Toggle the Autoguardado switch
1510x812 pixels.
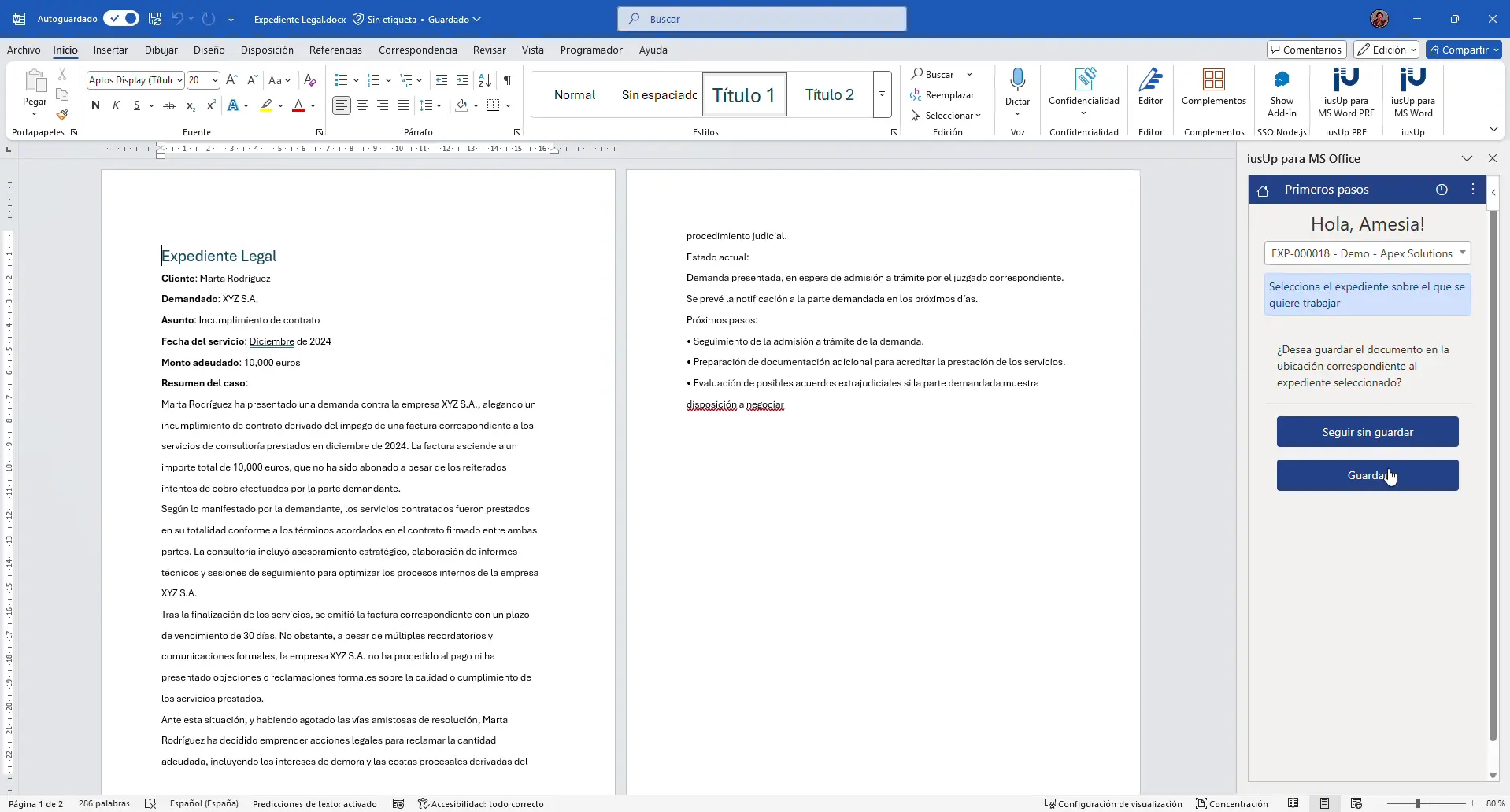click(121, 19)
